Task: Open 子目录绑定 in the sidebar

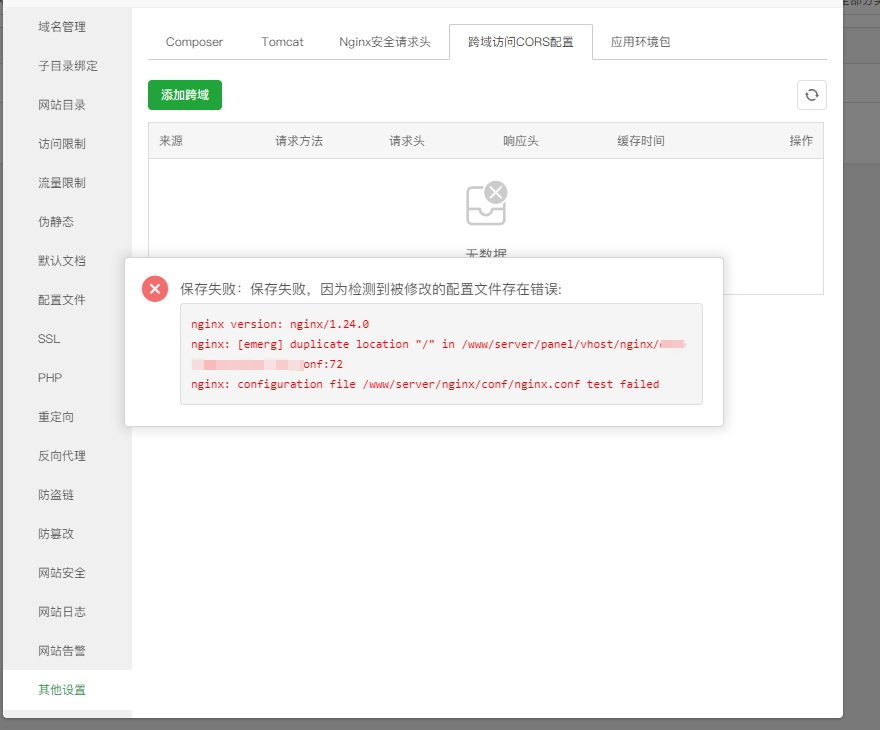Action: 67,66
